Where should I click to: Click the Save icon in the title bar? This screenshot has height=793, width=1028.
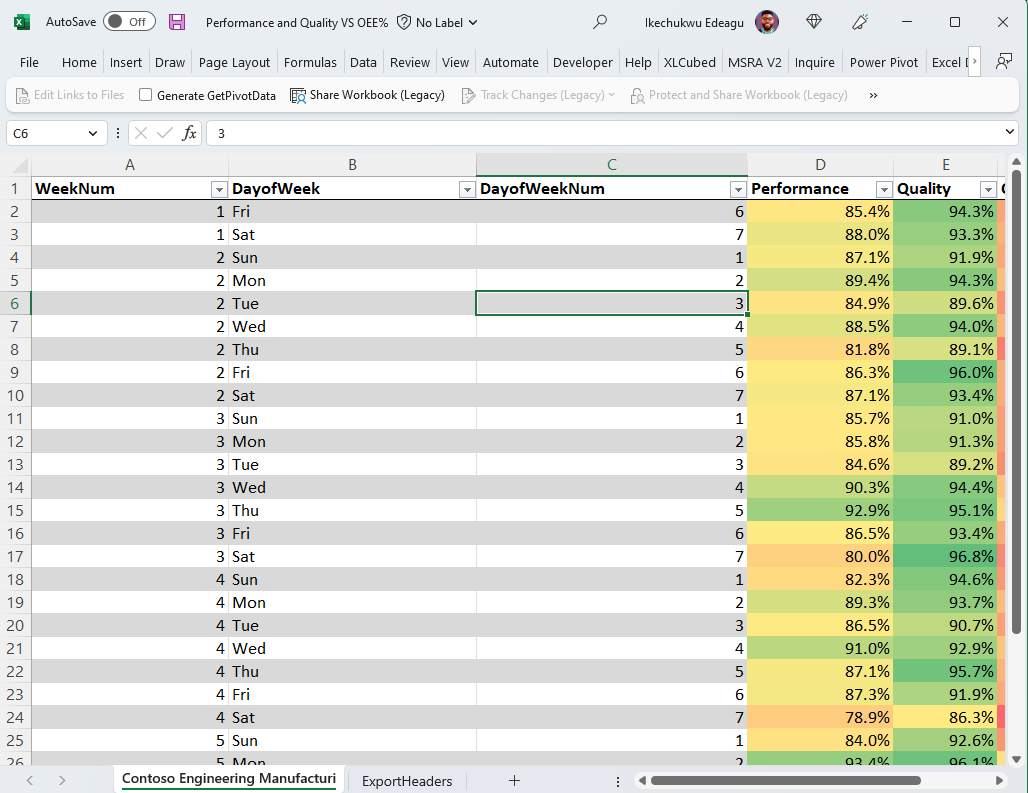pos(178,21)
